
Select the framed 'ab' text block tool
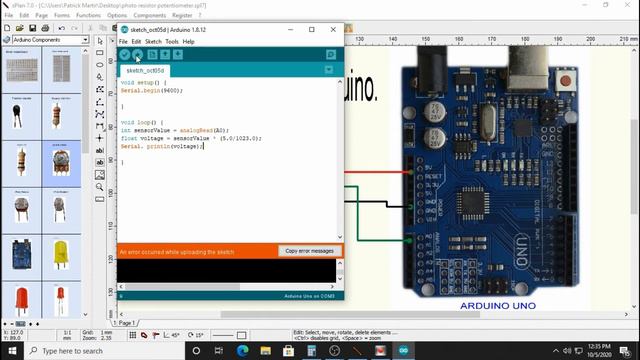[x=100, y=162]
